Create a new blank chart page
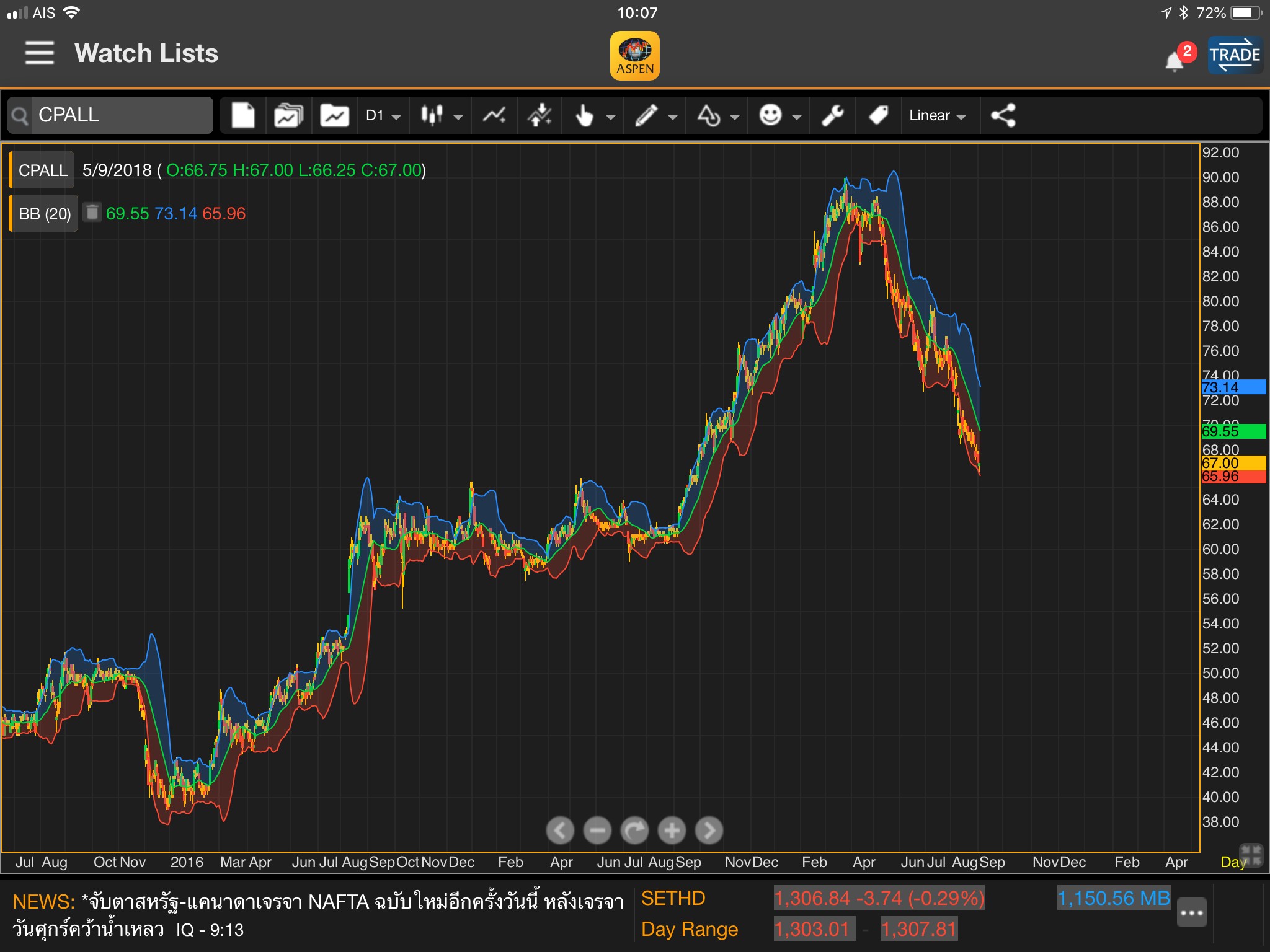The height and width of the screenshot is (952, 1270). (243, 115)
